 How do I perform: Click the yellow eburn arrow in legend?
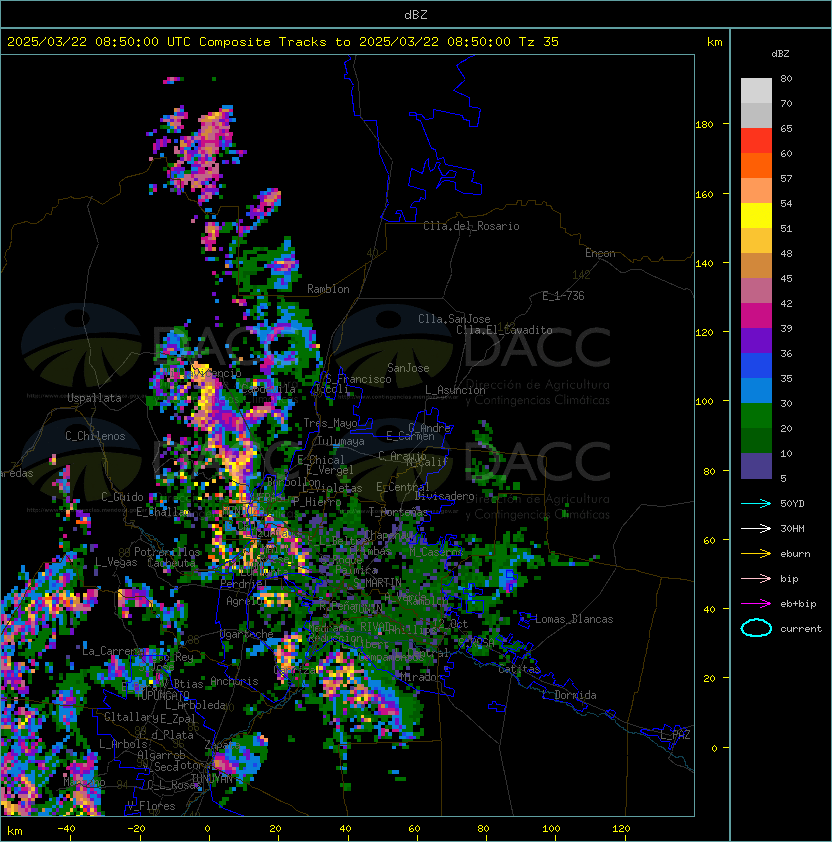click(x=756, y=554)
